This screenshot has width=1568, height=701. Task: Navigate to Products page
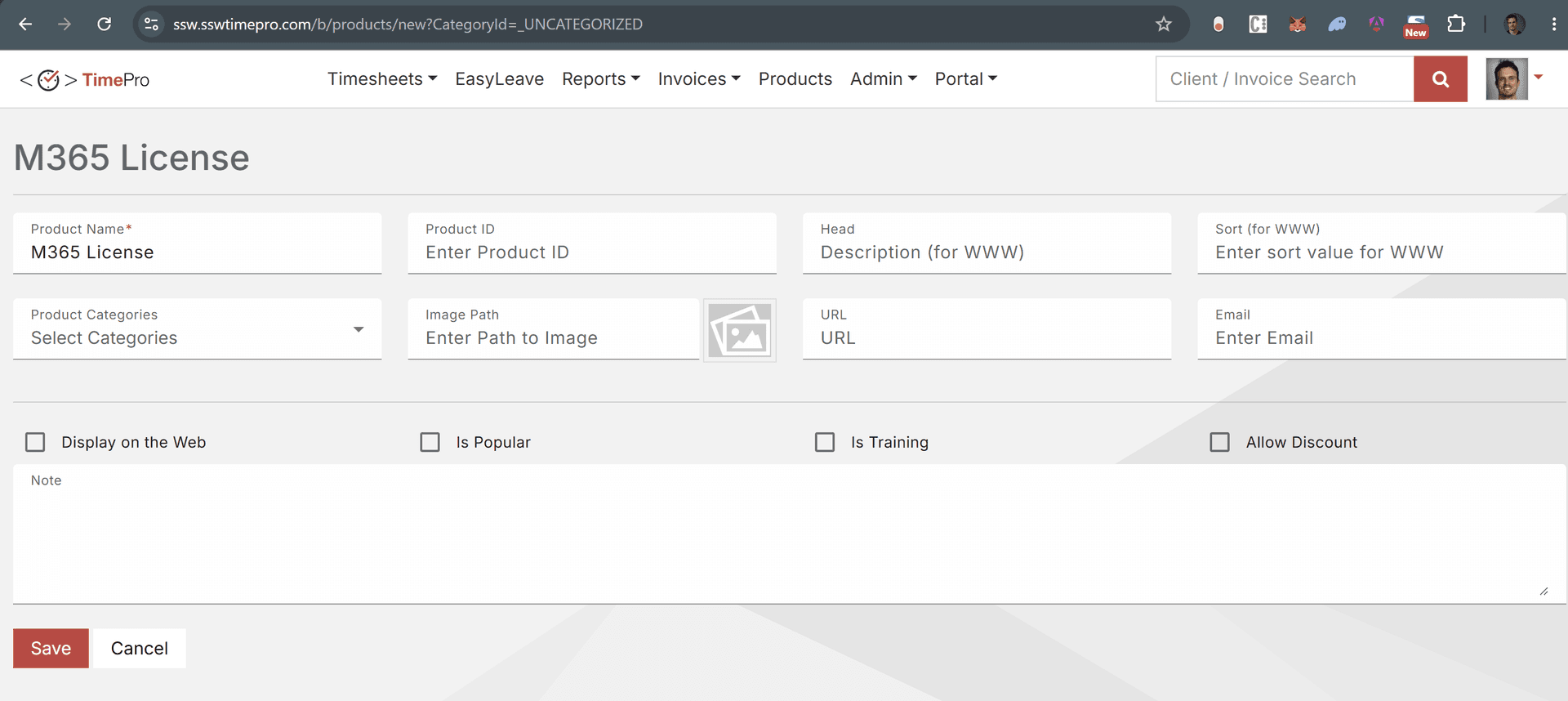pos(795,79)
